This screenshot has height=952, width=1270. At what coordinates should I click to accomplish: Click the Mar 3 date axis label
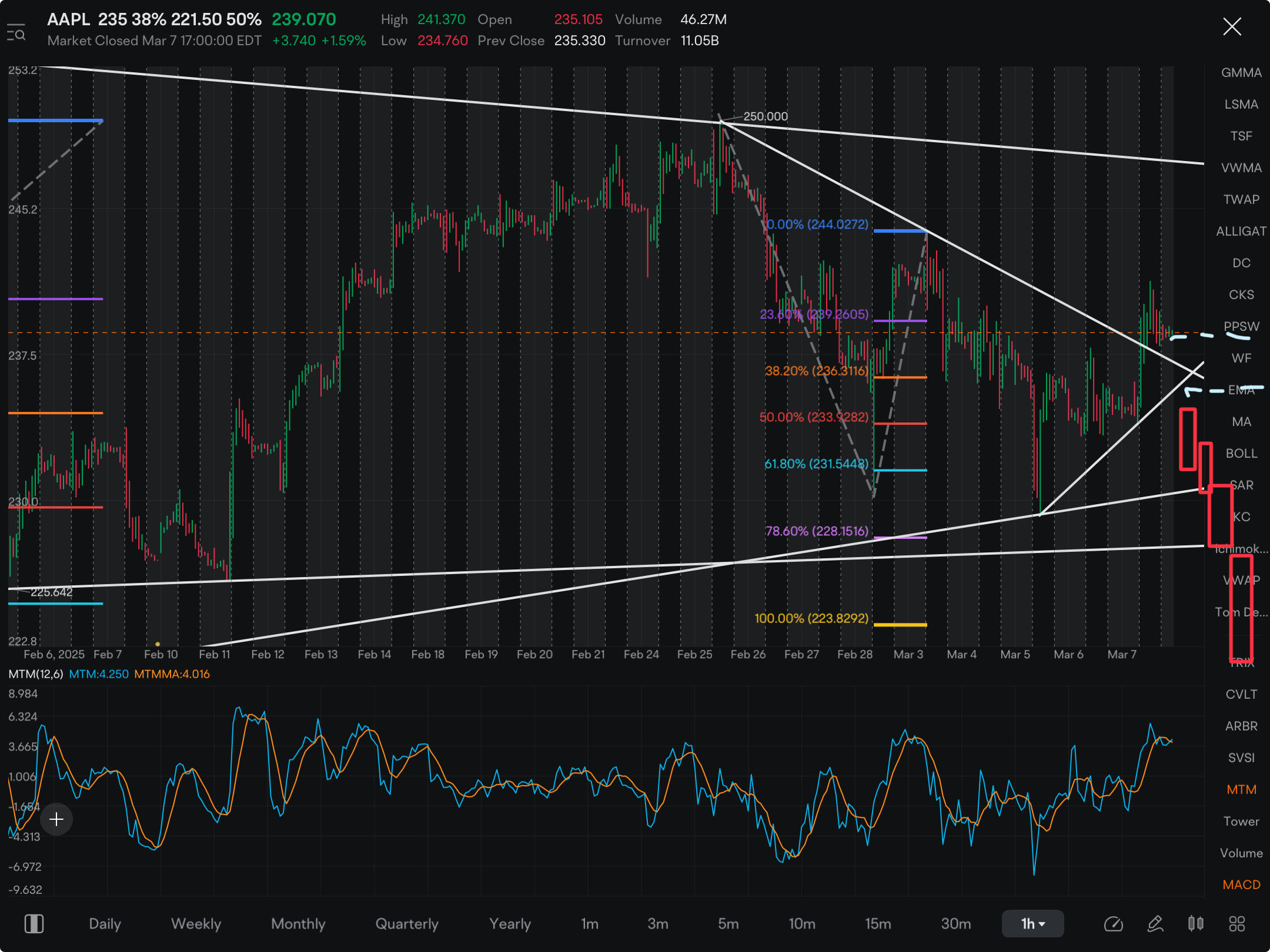pyautogui.click(x=908, y=654)
